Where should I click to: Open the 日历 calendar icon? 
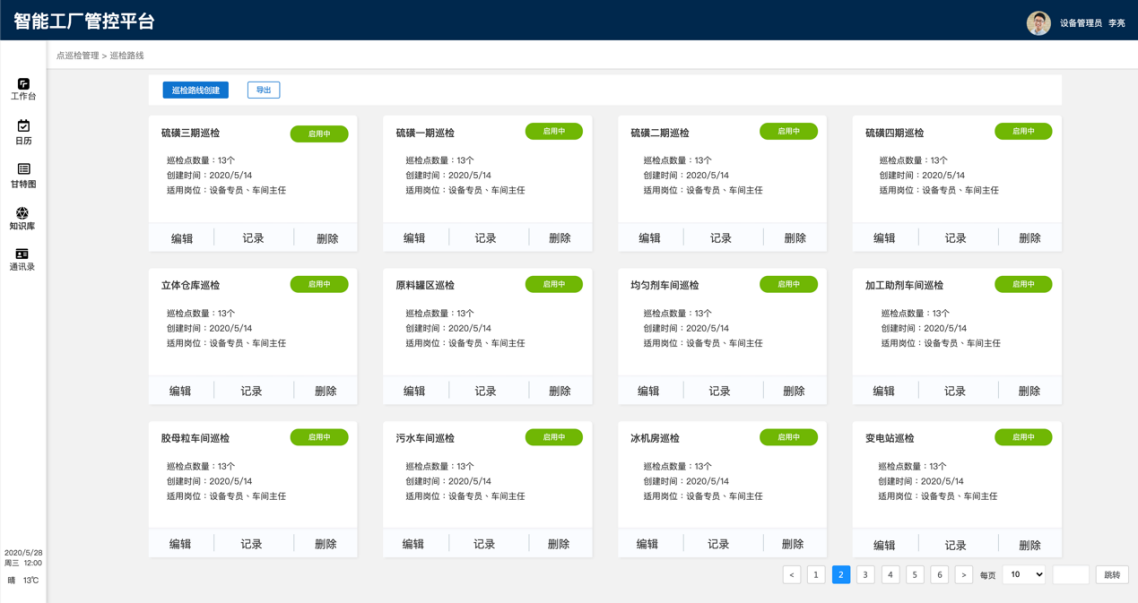click(23, 126)
